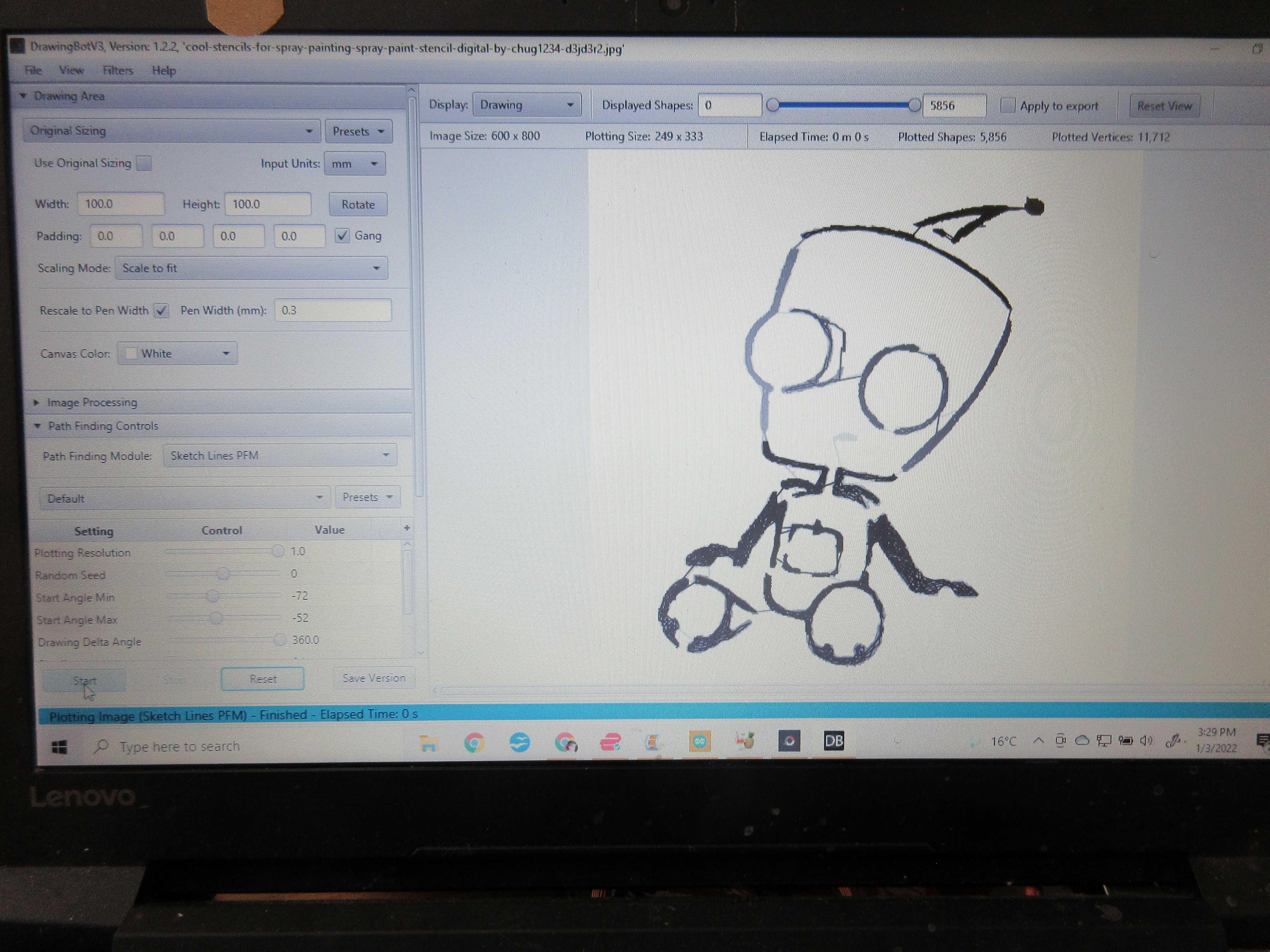This screenshot has width=1270, height=952.
Task: Click the plus icon in settings table header
Action: 407,528
